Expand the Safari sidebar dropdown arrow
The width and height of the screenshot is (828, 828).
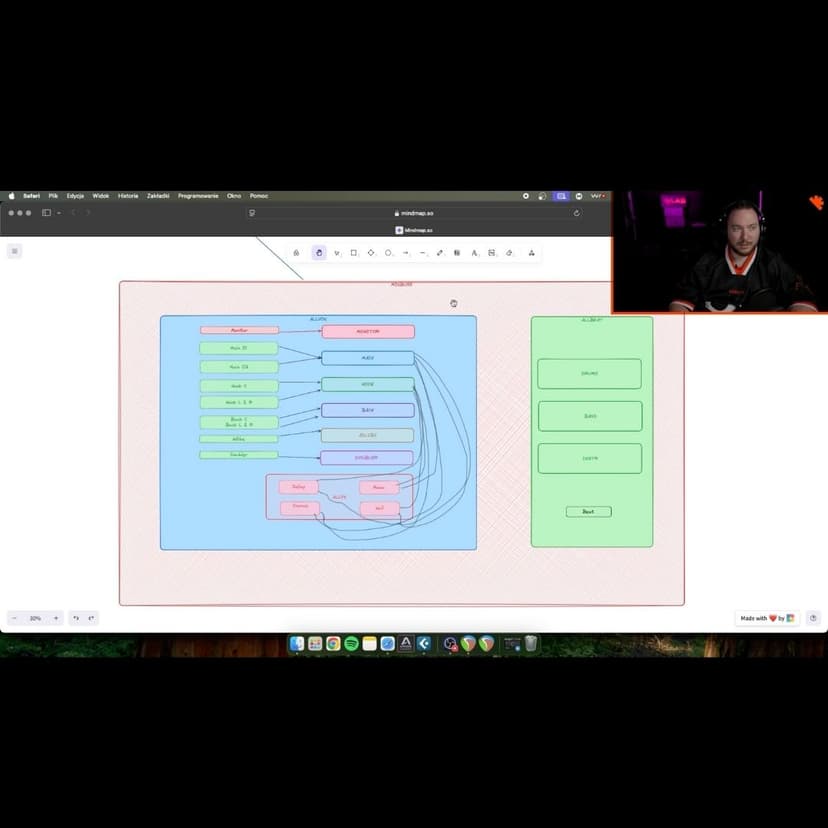pyautogui.click(x=59, y=213)
